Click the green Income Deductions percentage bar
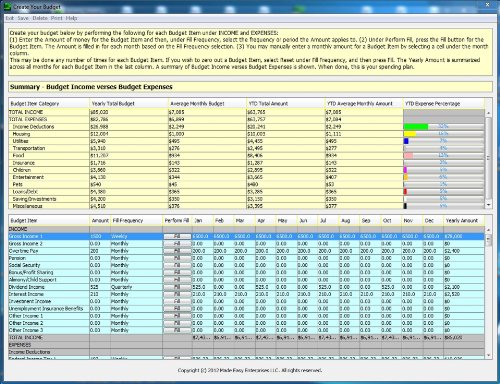The height and width of the screenshot is (384, 500). click(416, 127)
